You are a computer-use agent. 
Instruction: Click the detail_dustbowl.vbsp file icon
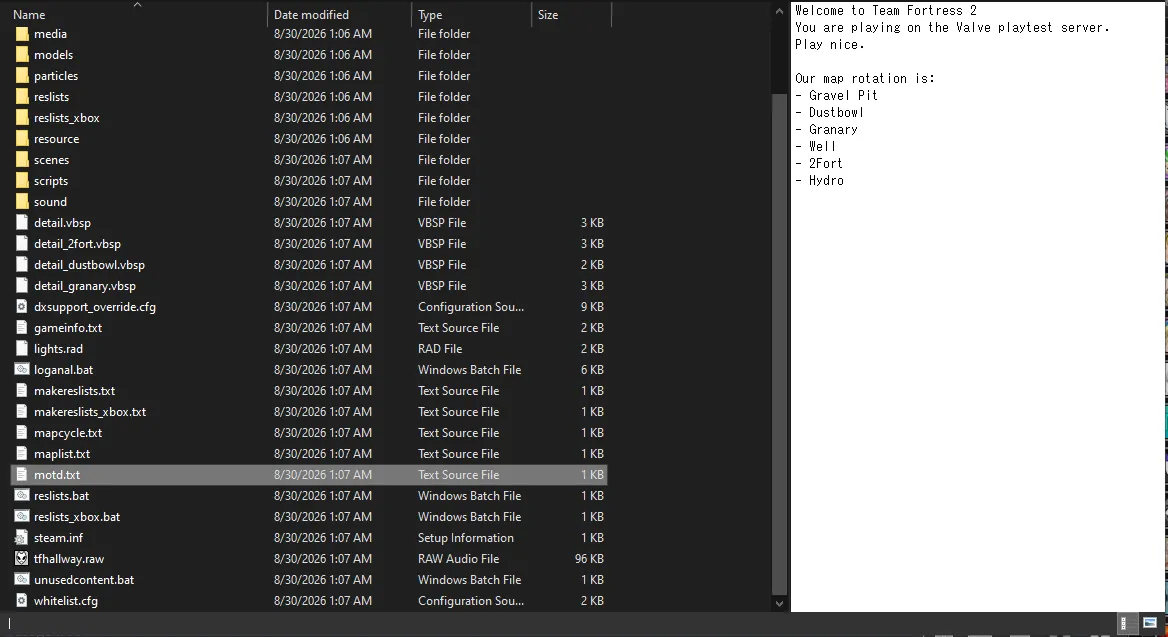pos(22,264)
